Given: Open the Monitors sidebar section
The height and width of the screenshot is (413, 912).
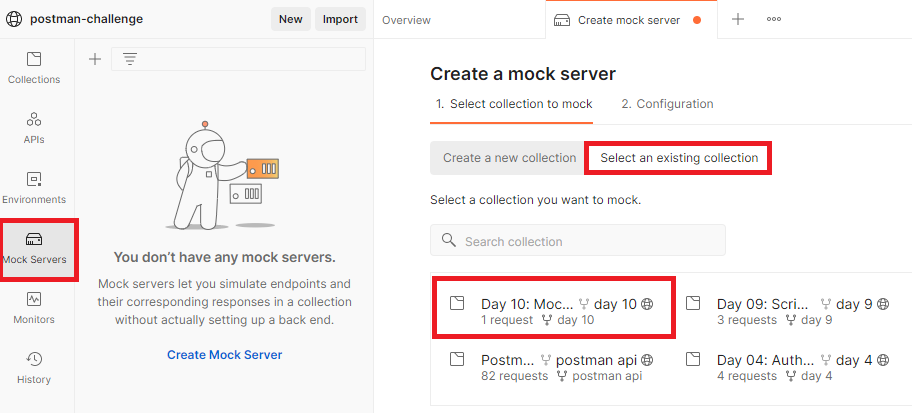Looking at the screenshot, I should tap(34, 308).
